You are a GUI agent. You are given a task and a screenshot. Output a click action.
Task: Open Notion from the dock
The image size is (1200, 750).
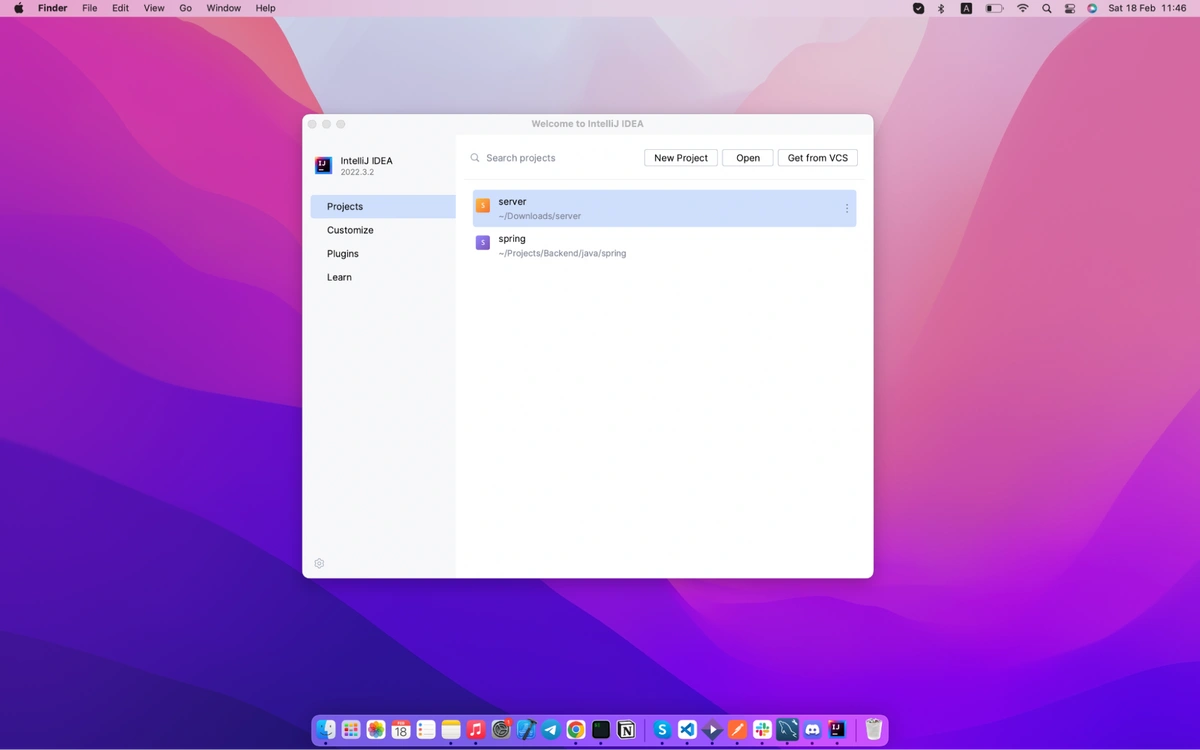[x=626, y=730]
